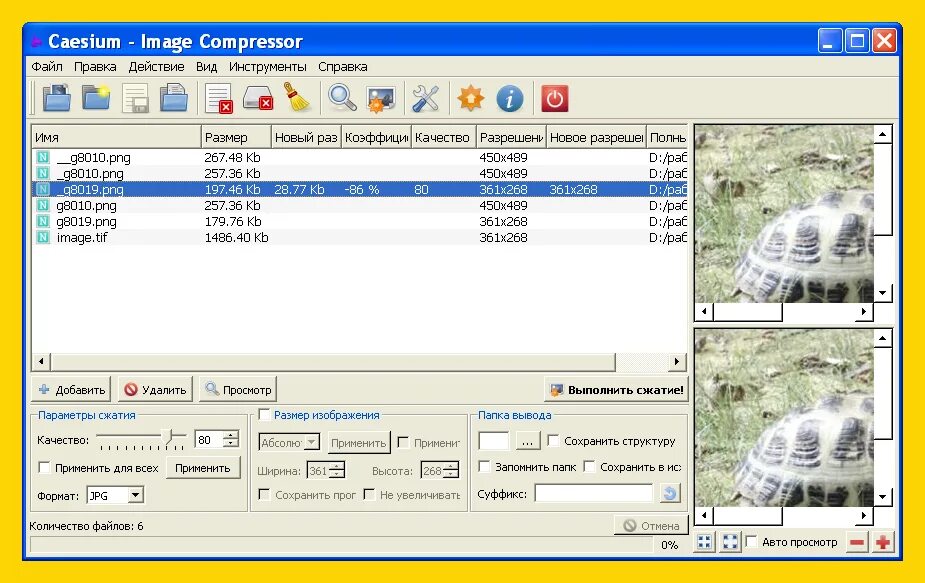925x583 pixels.
Task: Click the blue suffix reset icon
Action: 670,493
